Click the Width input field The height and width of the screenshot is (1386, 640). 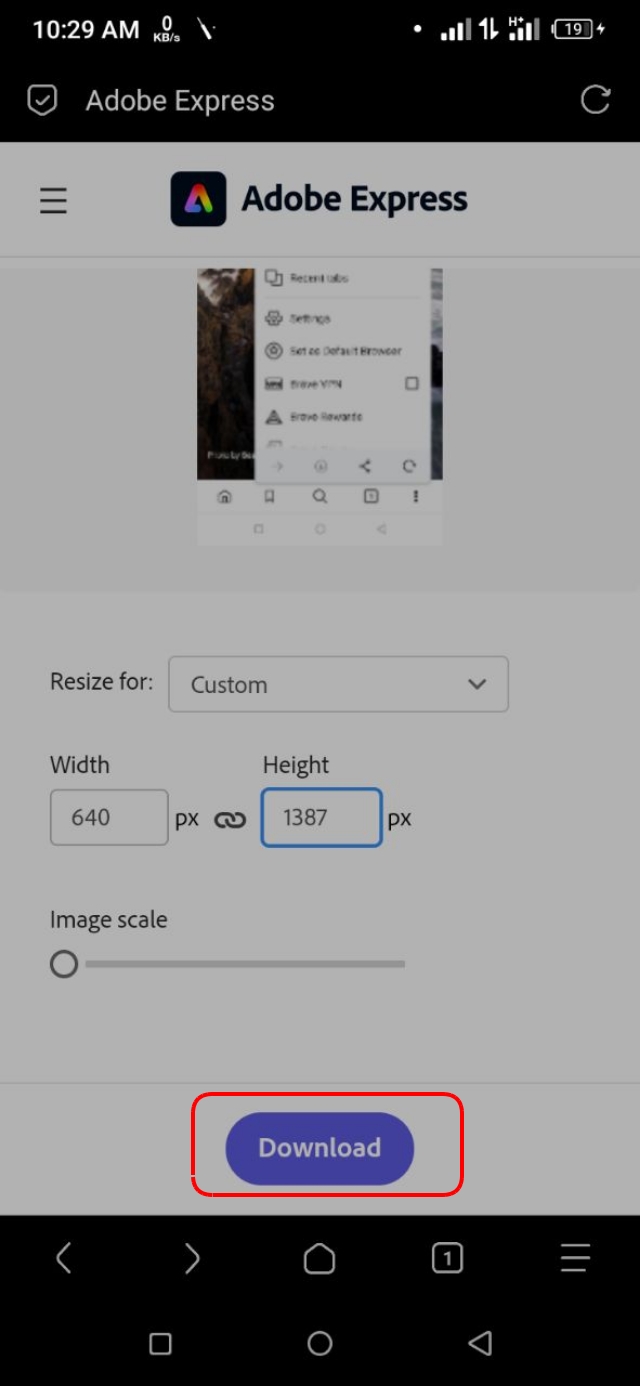(x=109, y=817)
